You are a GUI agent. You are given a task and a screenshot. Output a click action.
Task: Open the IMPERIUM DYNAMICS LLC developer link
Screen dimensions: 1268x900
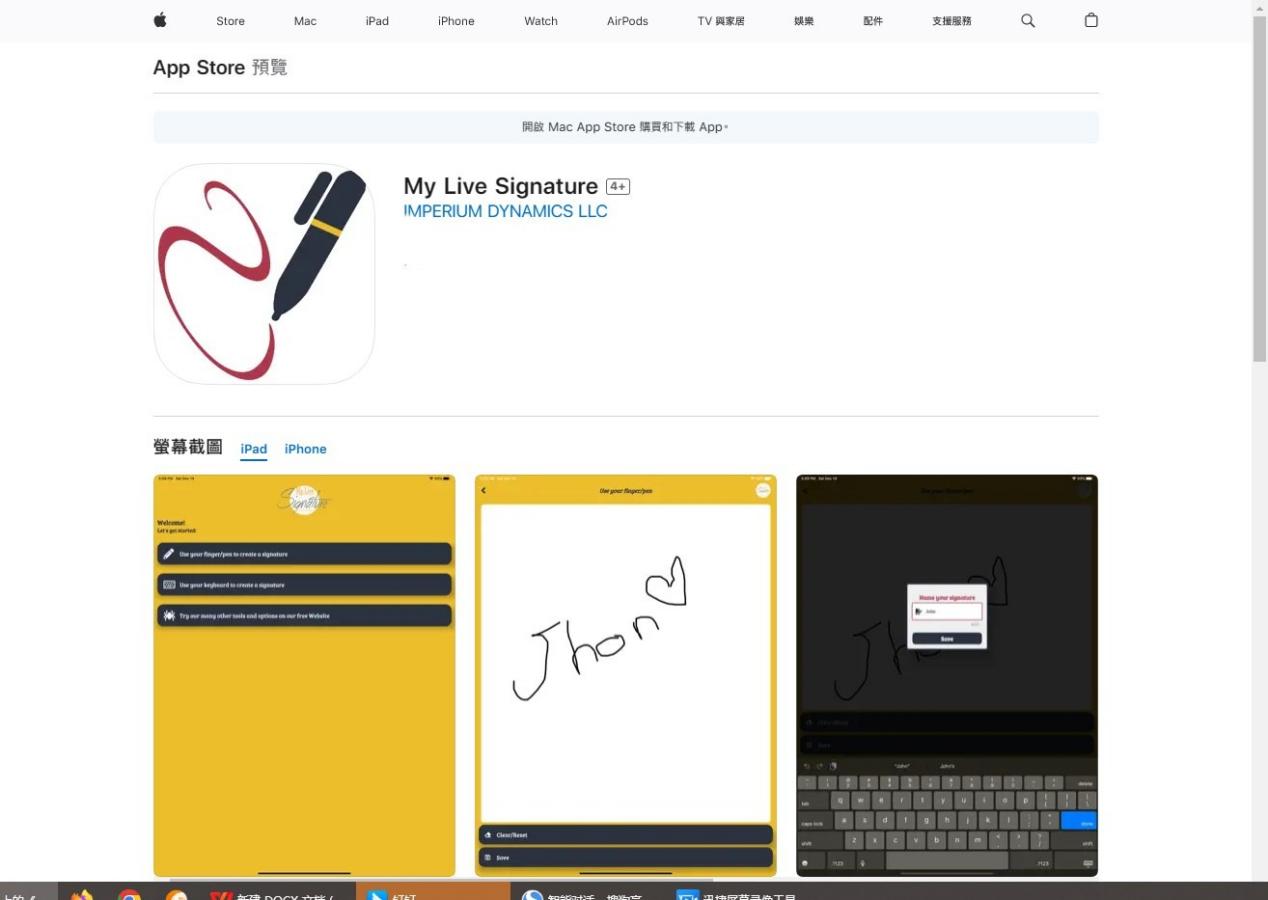pos(505,211)
